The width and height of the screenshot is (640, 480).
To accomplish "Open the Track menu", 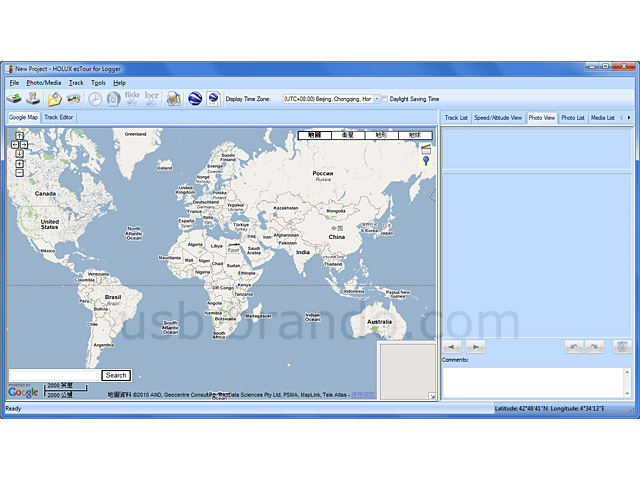I will point(76,83).
